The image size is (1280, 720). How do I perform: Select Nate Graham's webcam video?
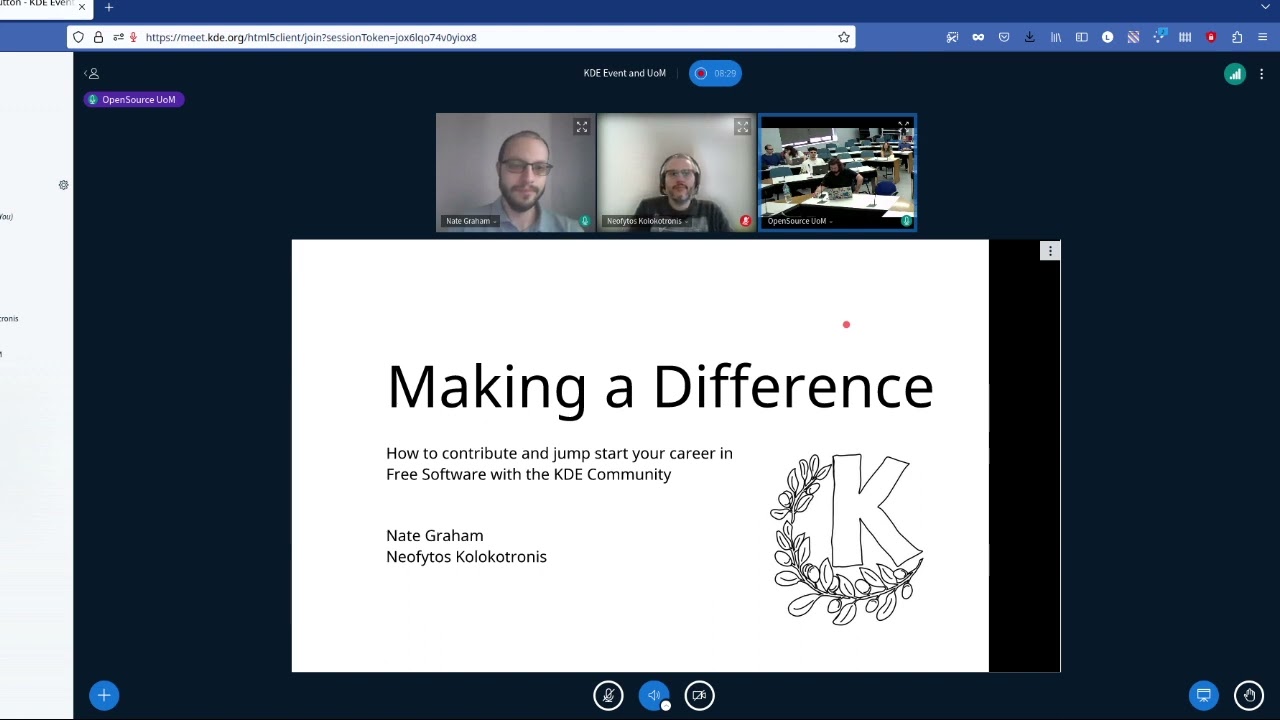coord(515,172)
